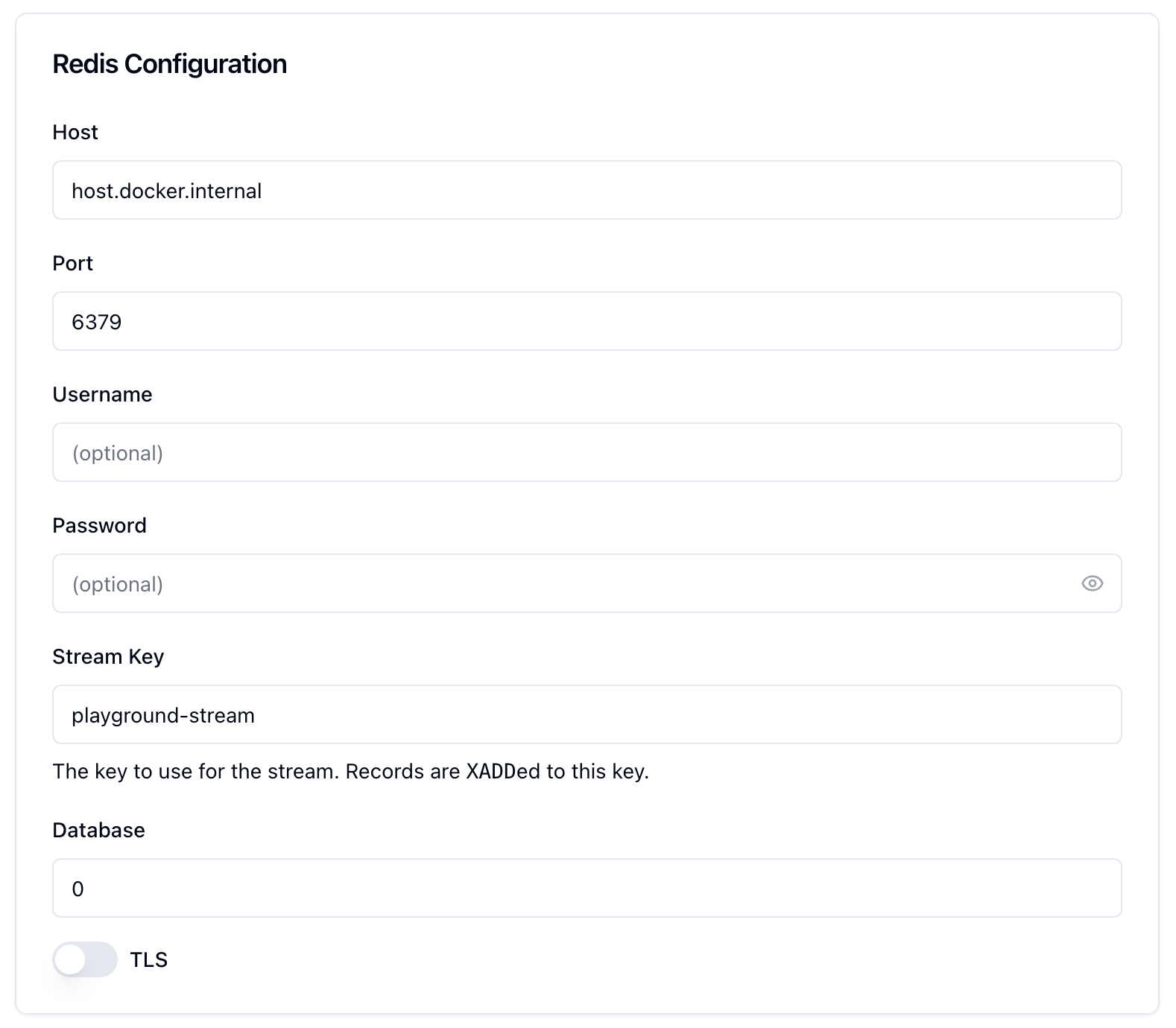Click the TLS label text
The width and height of the screenshot is (1176, 1028).
(x=150, y=959)
